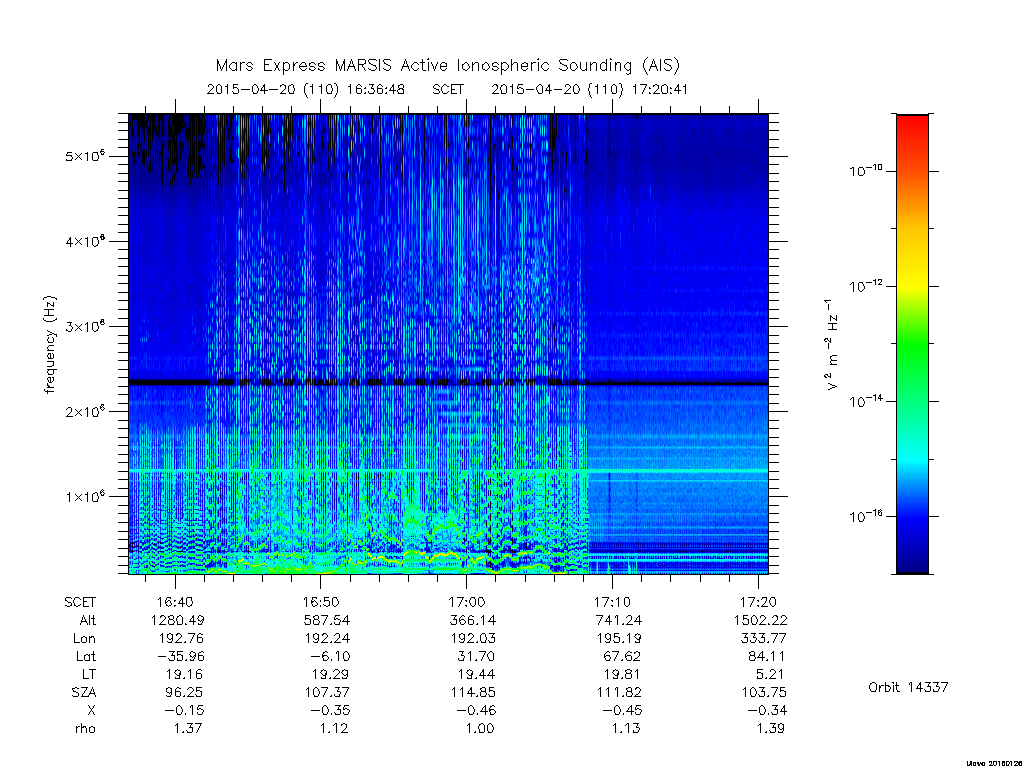1024x768 pixels.
Task: Click the 'Orbit 14337' label
Action: [908, 687]
